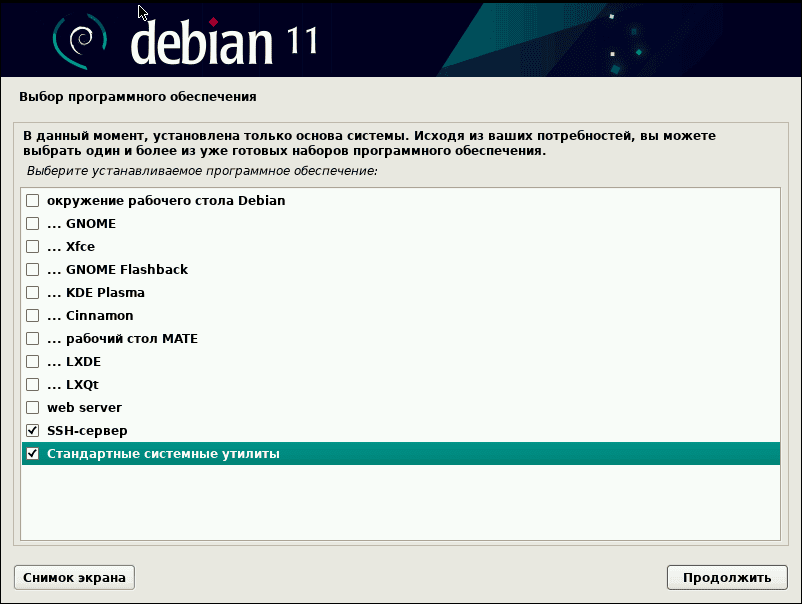The height and width of the screenshot is (604, 802).
Task: Enable the web server checkbox
Action: (x=33, y=408)
